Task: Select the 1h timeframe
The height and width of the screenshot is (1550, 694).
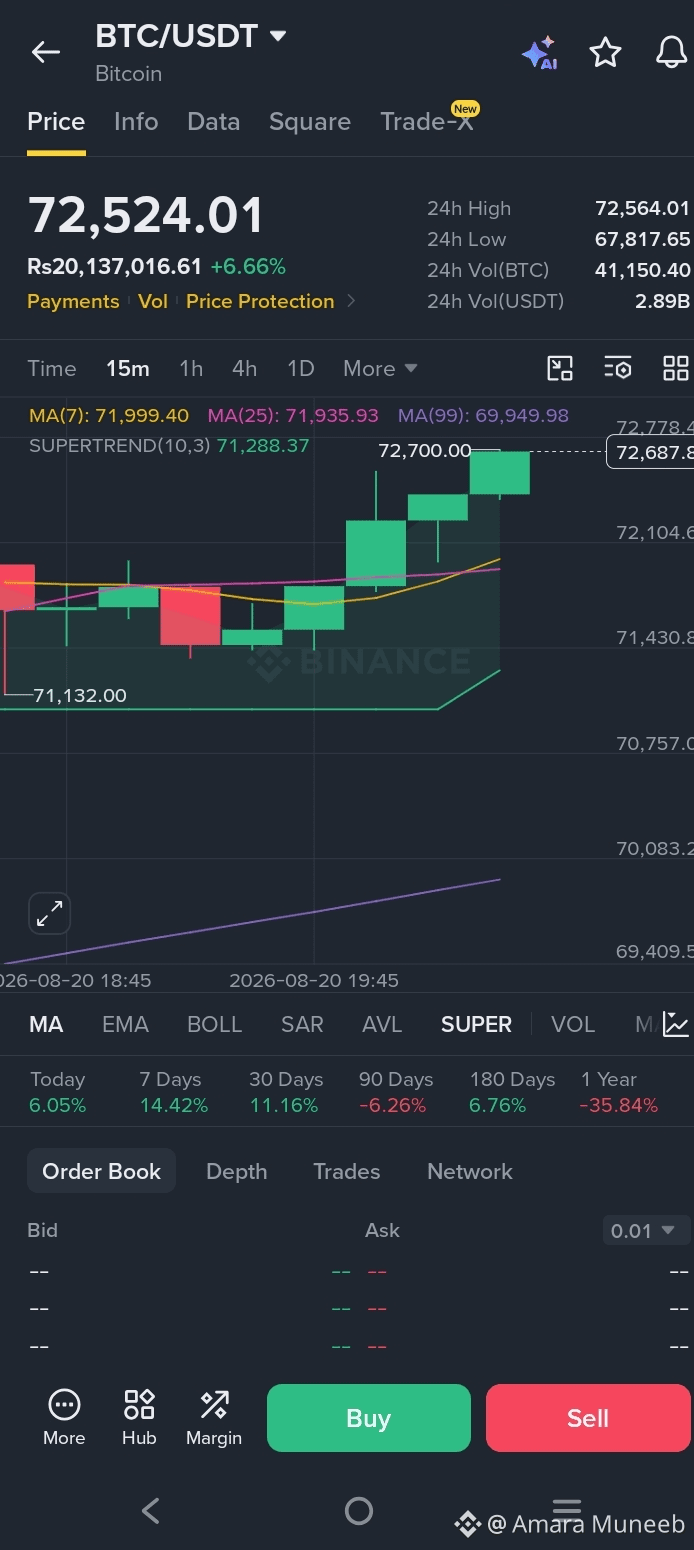Action: [x=191, y=368]
